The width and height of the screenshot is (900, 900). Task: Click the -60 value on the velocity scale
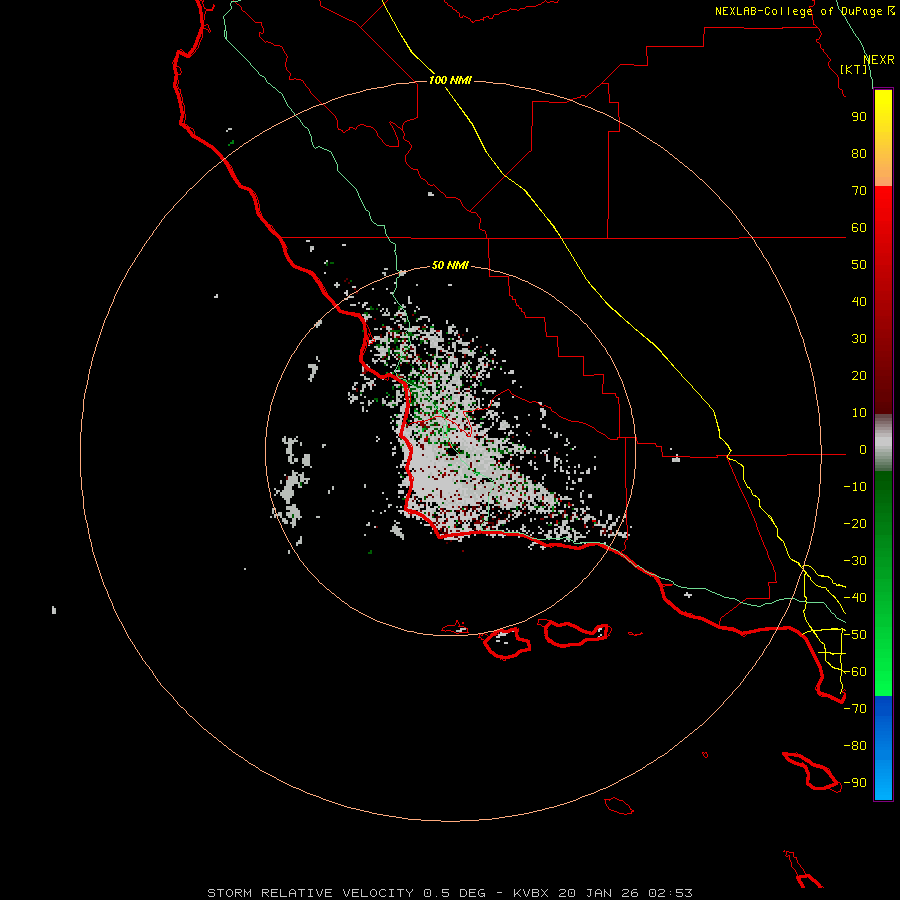[x=855, y=672]
